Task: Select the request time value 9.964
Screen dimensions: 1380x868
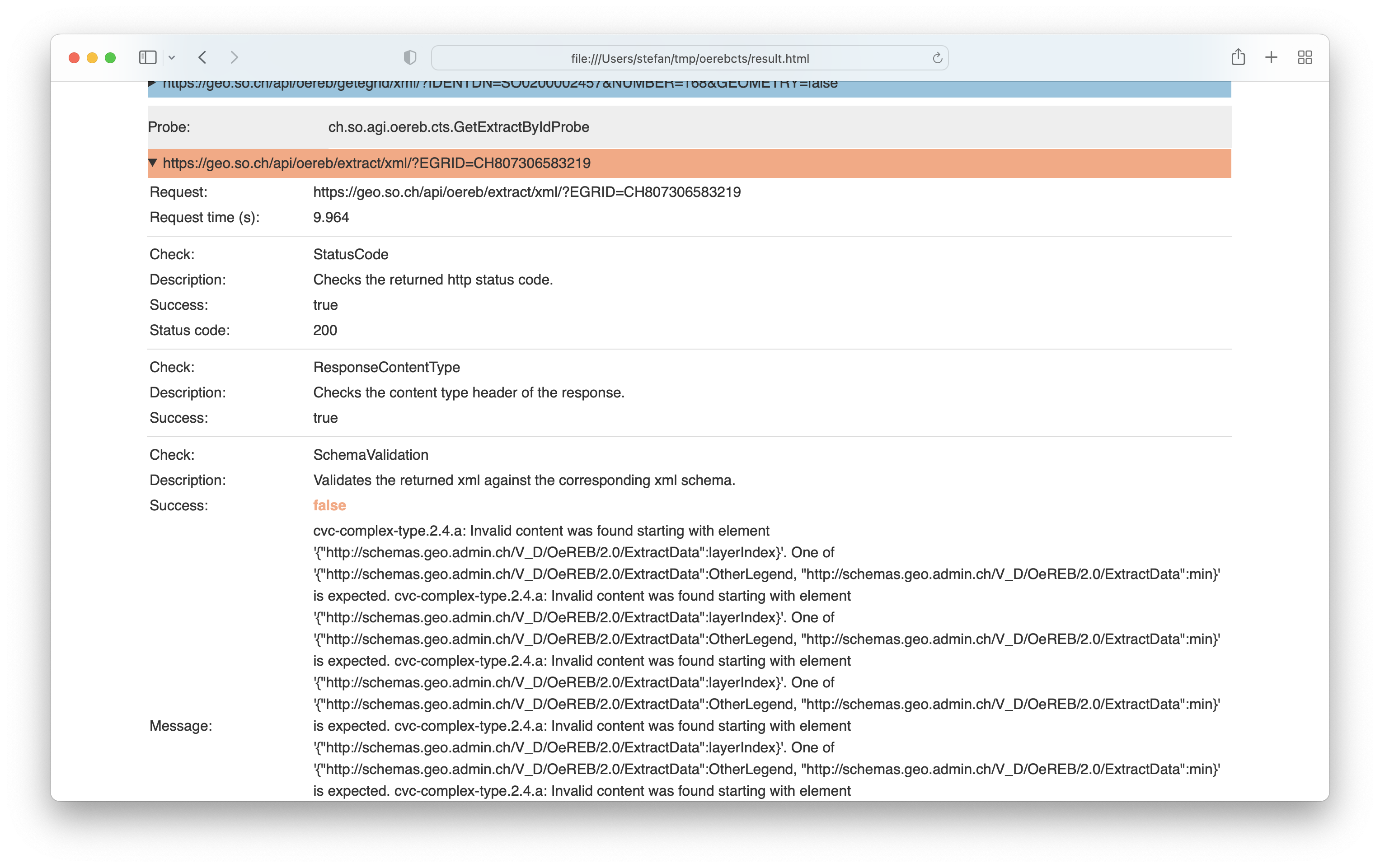Action: [x=331, y=218]
